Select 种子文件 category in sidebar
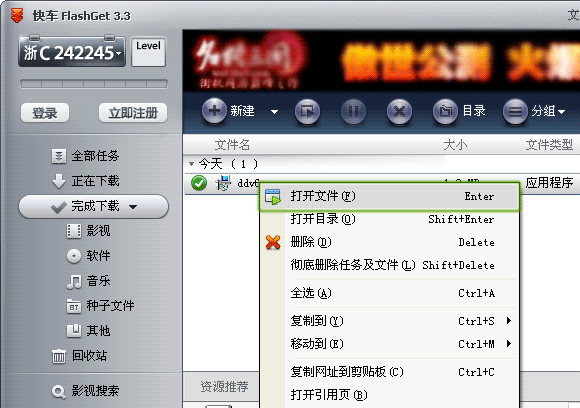Viewport: 580px width, 408px height. point(100,306)
